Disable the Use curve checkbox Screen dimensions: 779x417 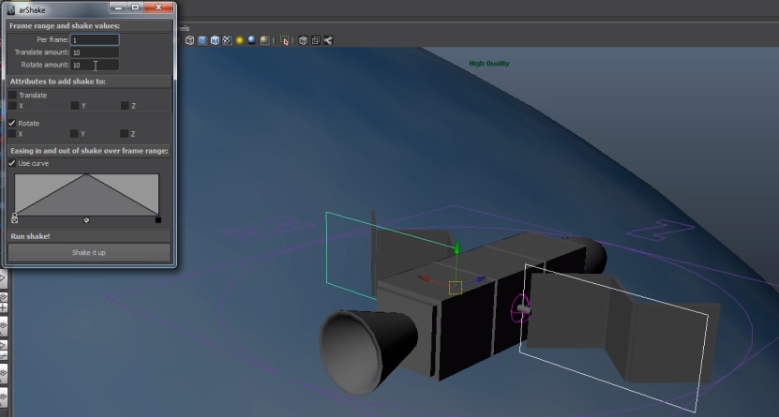[x=12, y=163]
